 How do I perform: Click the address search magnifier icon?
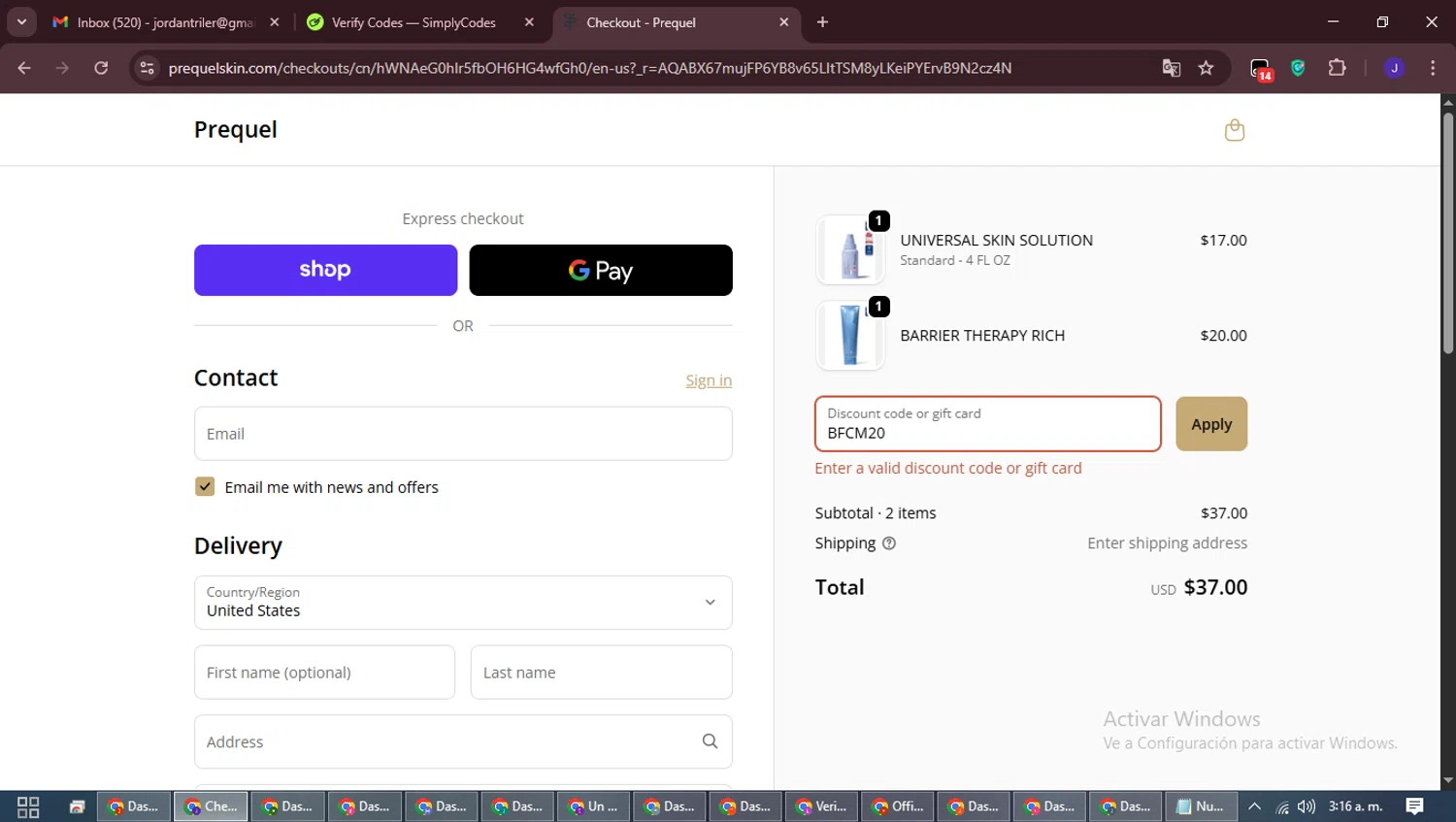pyautogui.click(x=710, y=741)
